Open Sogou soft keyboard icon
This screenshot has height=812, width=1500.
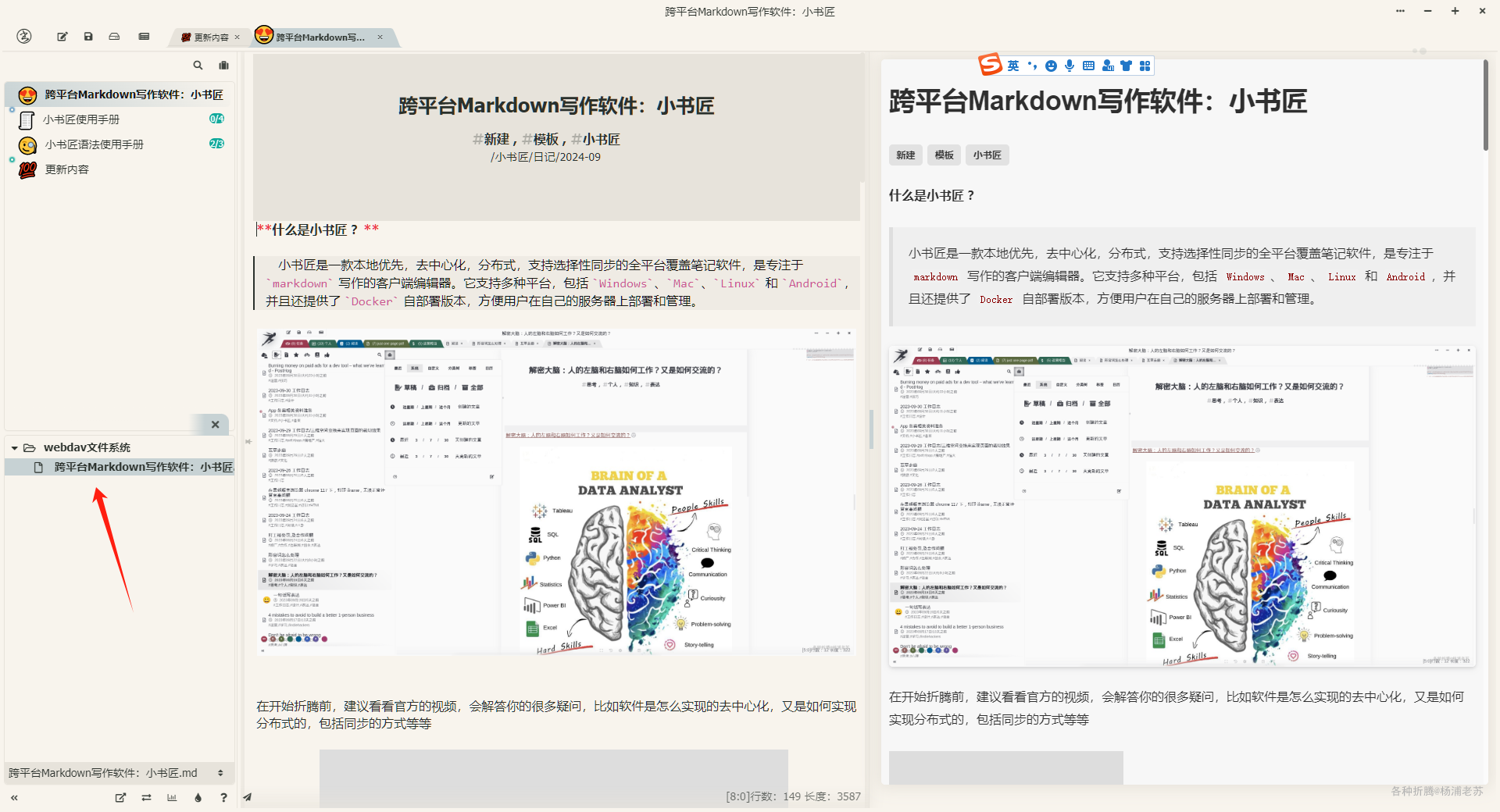(1088, 66)
